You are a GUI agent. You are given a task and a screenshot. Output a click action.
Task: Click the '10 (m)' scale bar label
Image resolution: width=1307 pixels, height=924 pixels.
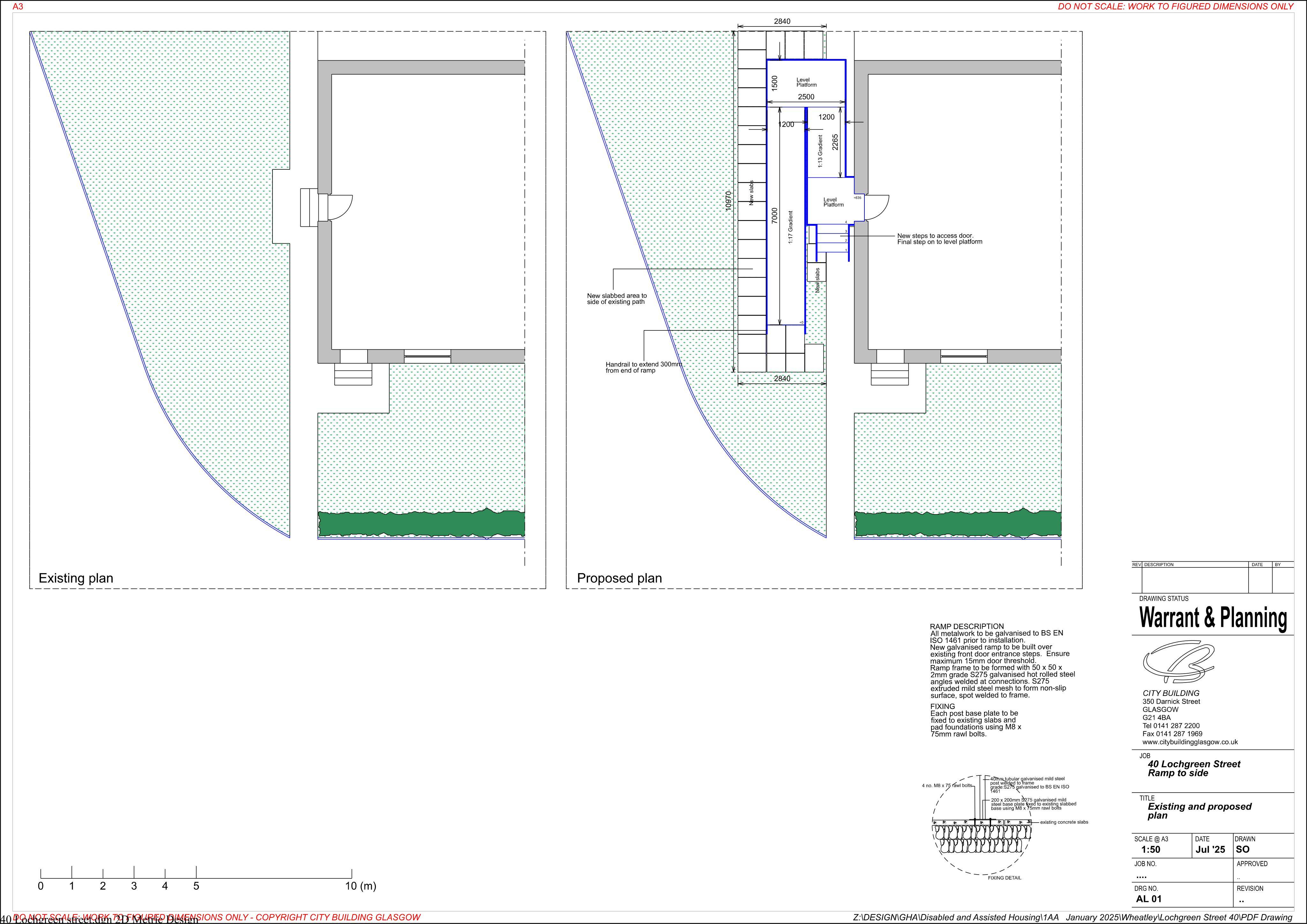(x=360, y=886)
